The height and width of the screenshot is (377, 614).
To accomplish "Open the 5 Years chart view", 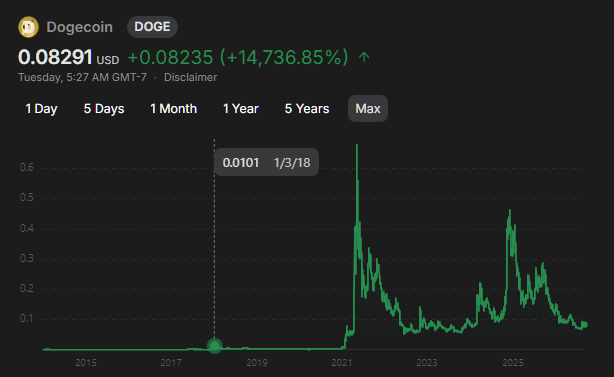I will [307, 108].
